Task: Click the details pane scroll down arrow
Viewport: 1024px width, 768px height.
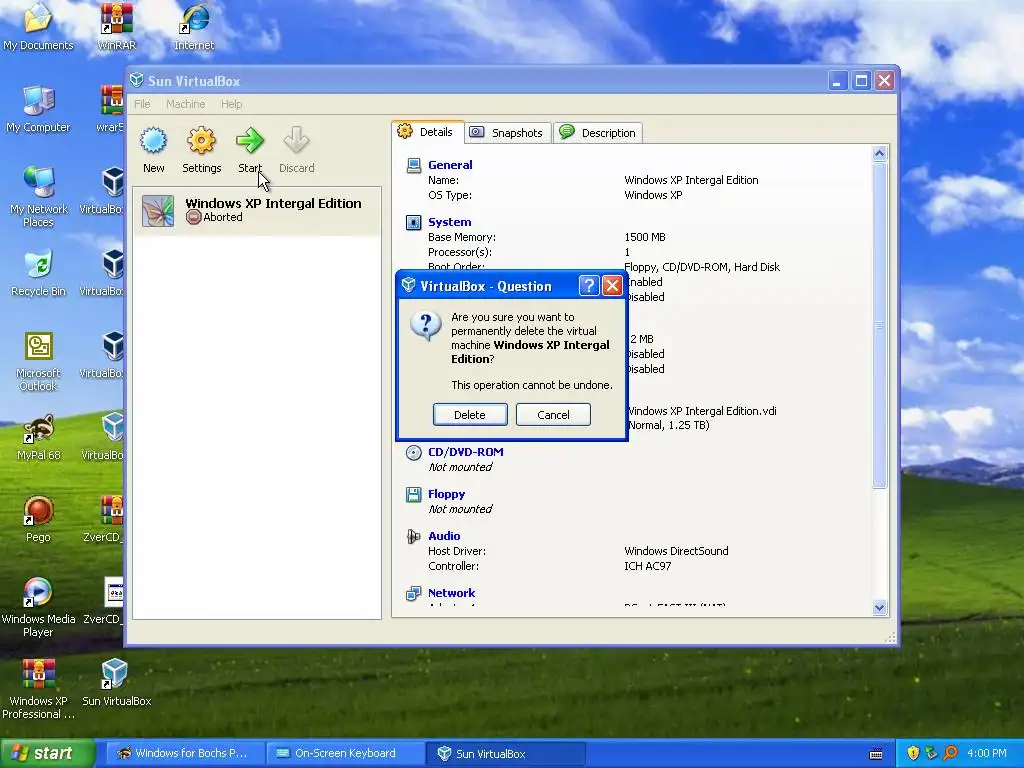Action: pos(879,607)
